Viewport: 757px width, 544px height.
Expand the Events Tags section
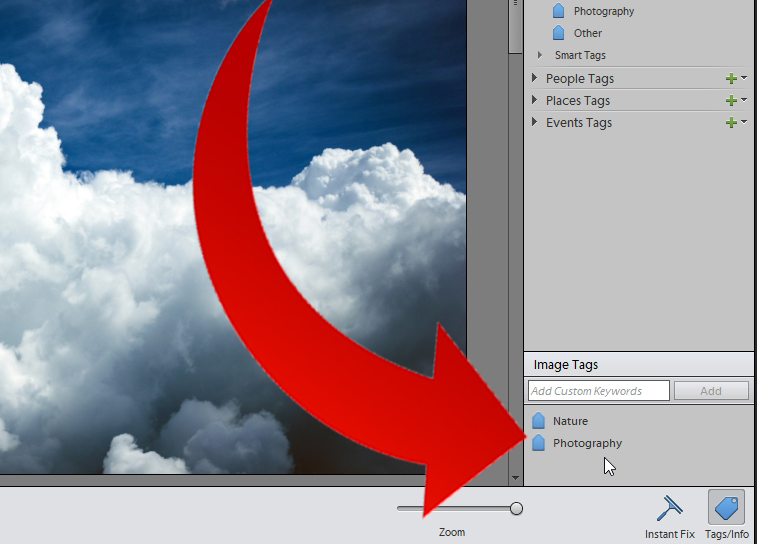[534, 122]
